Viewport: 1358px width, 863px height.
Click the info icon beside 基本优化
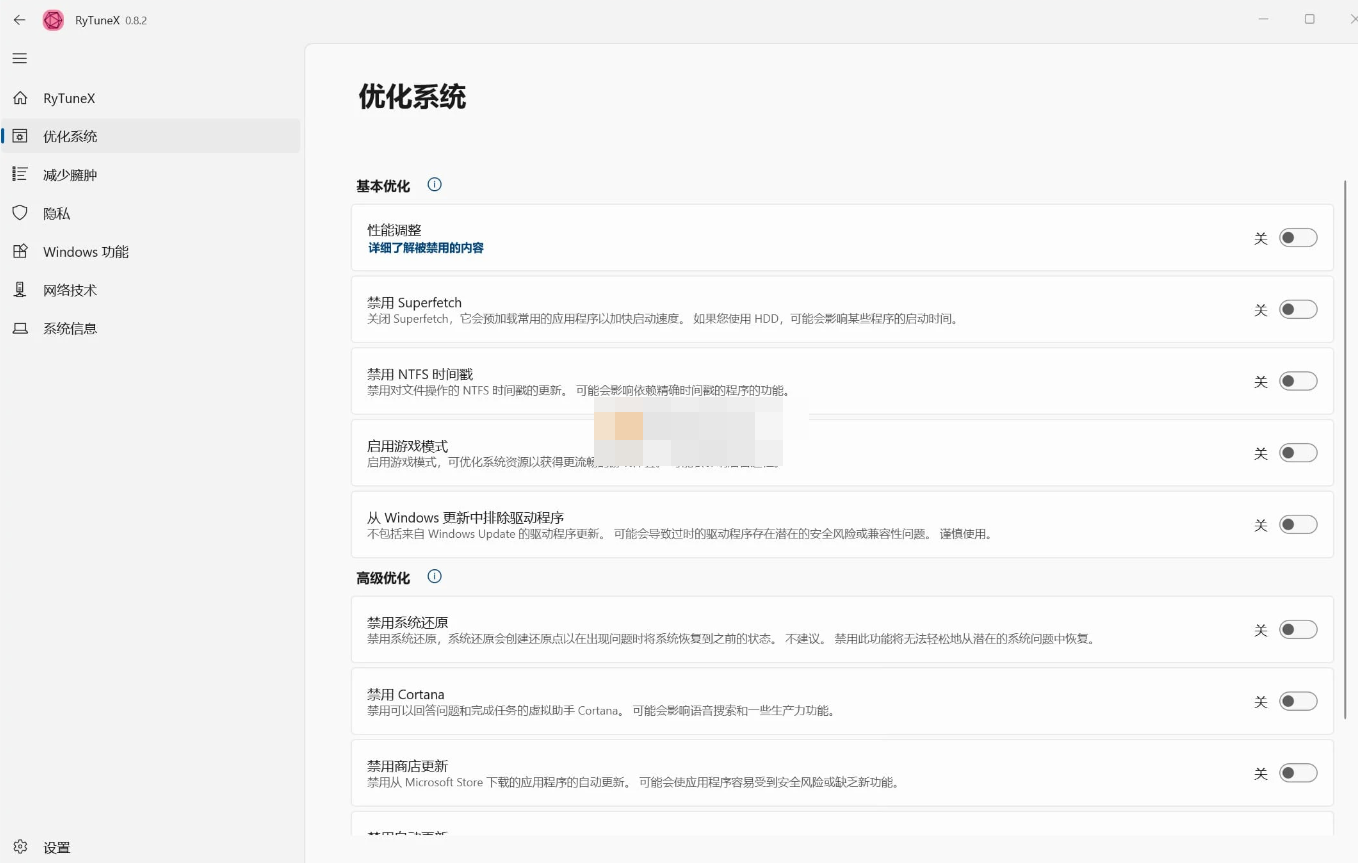(x=434, y=184)
